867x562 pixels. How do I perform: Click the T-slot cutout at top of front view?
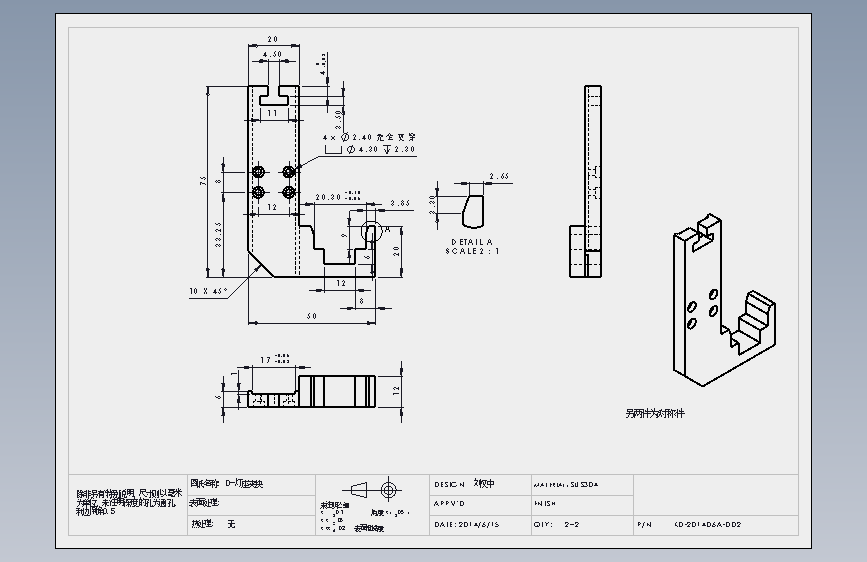274,95
